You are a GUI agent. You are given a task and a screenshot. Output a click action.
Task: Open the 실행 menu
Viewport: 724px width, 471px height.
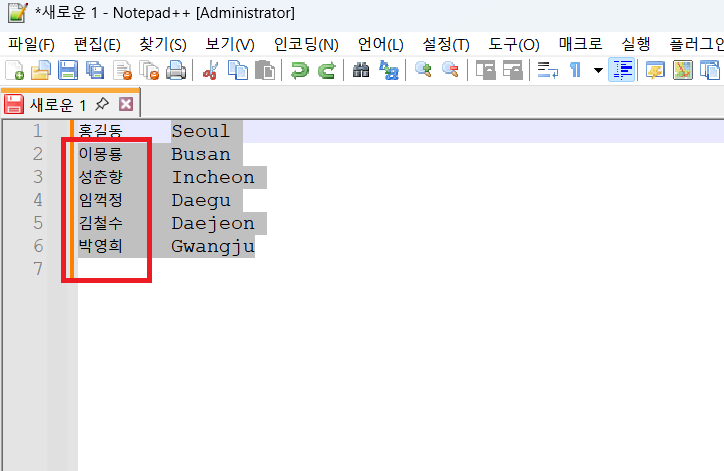(636, 44)
